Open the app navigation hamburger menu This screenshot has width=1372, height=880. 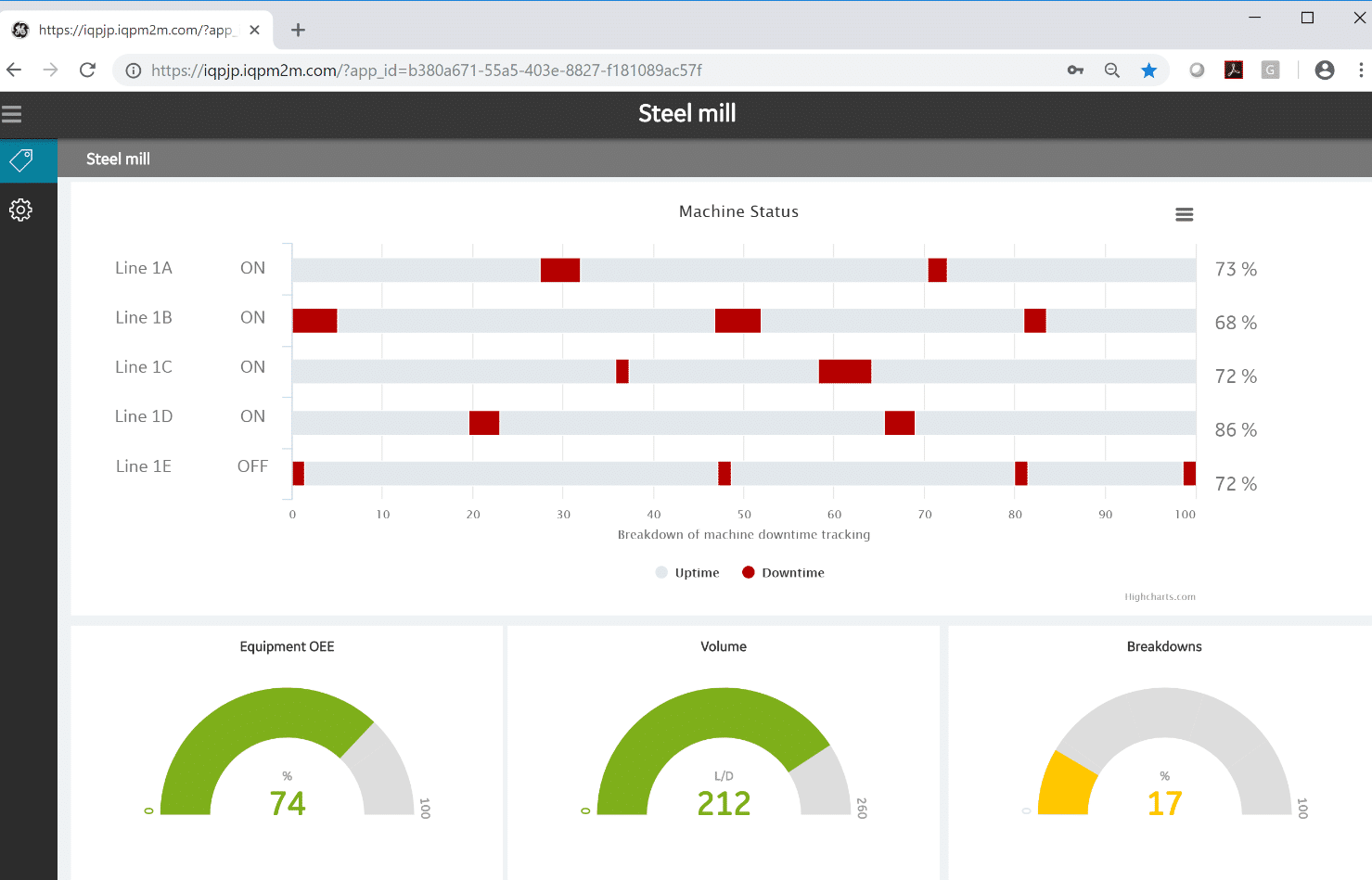click(x=12, y=113)
